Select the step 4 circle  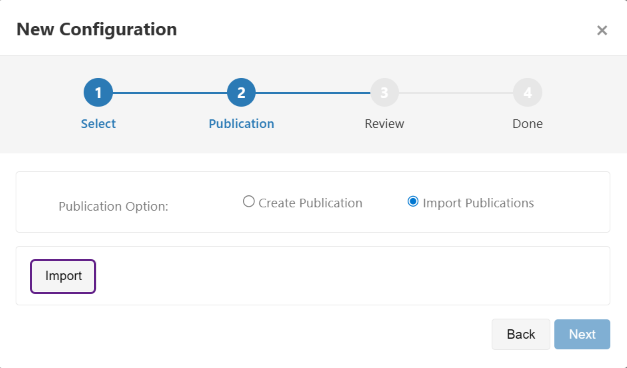tap(527, 92)
